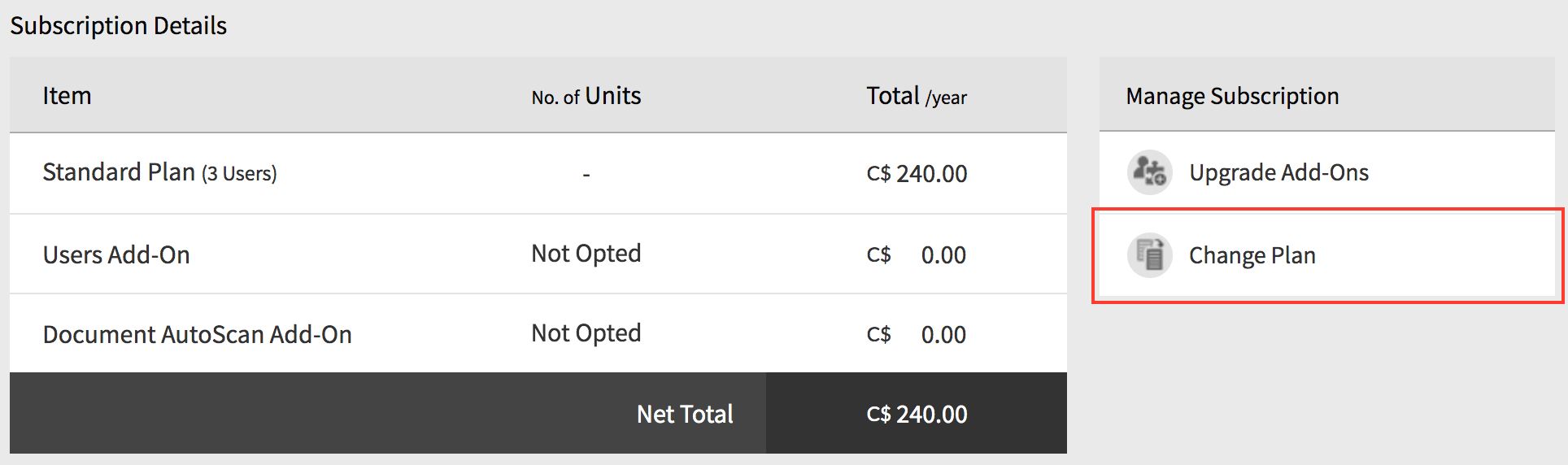Image resolution: width=1568 pixels, height=465 pixels.
Task: Select the Users Add-On row label
Action: click(x=116, y=254)
